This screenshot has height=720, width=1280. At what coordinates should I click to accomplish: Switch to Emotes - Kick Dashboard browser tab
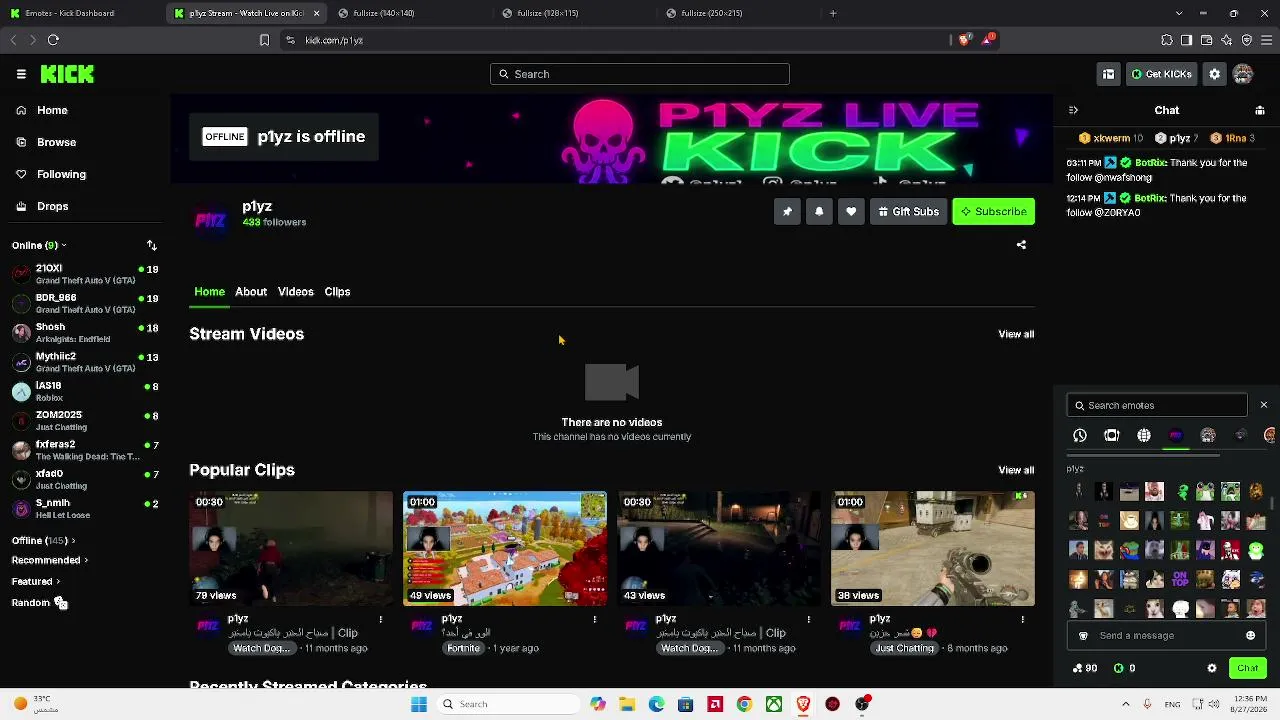tap(81, 13)
